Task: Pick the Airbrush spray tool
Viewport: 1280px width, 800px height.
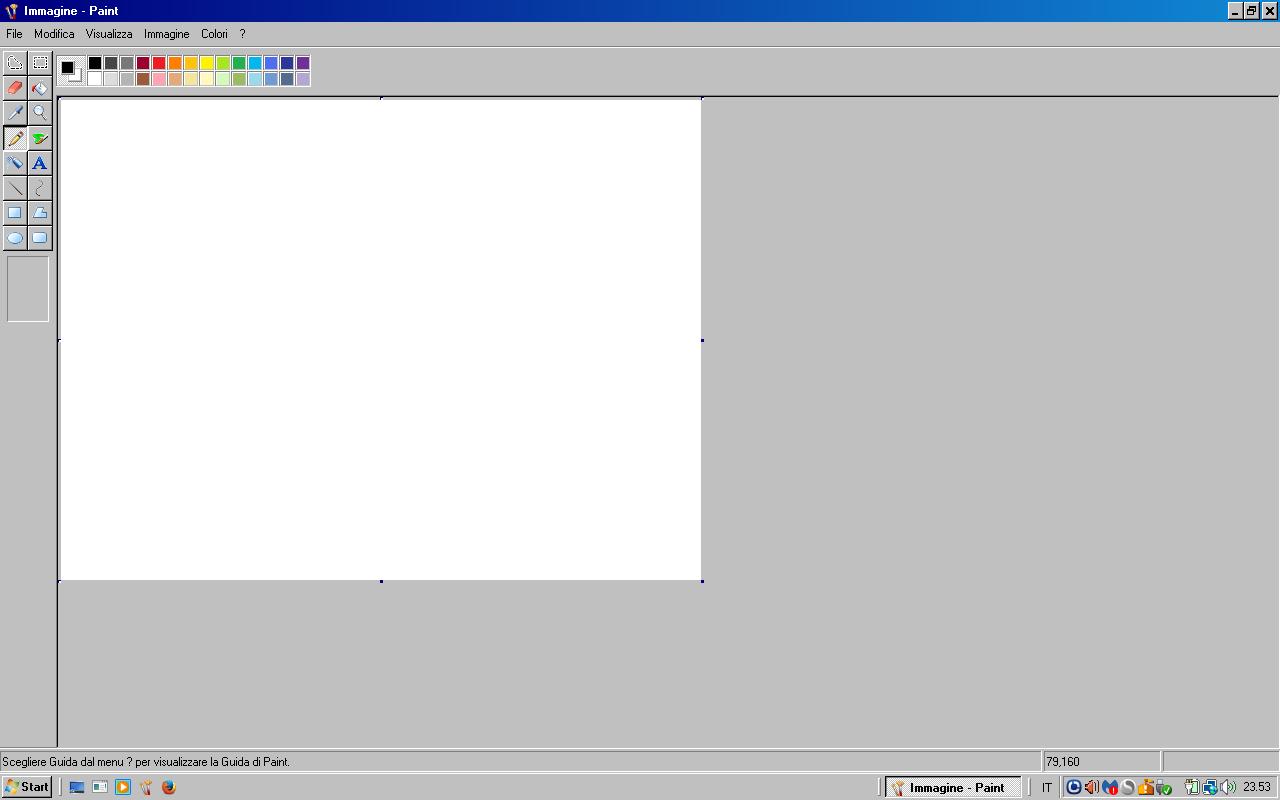Action: [x=15, y=163]
